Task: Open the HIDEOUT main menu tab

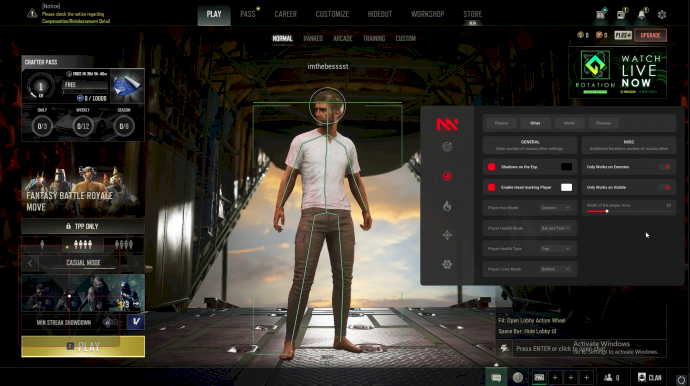Action: [380, 14]
